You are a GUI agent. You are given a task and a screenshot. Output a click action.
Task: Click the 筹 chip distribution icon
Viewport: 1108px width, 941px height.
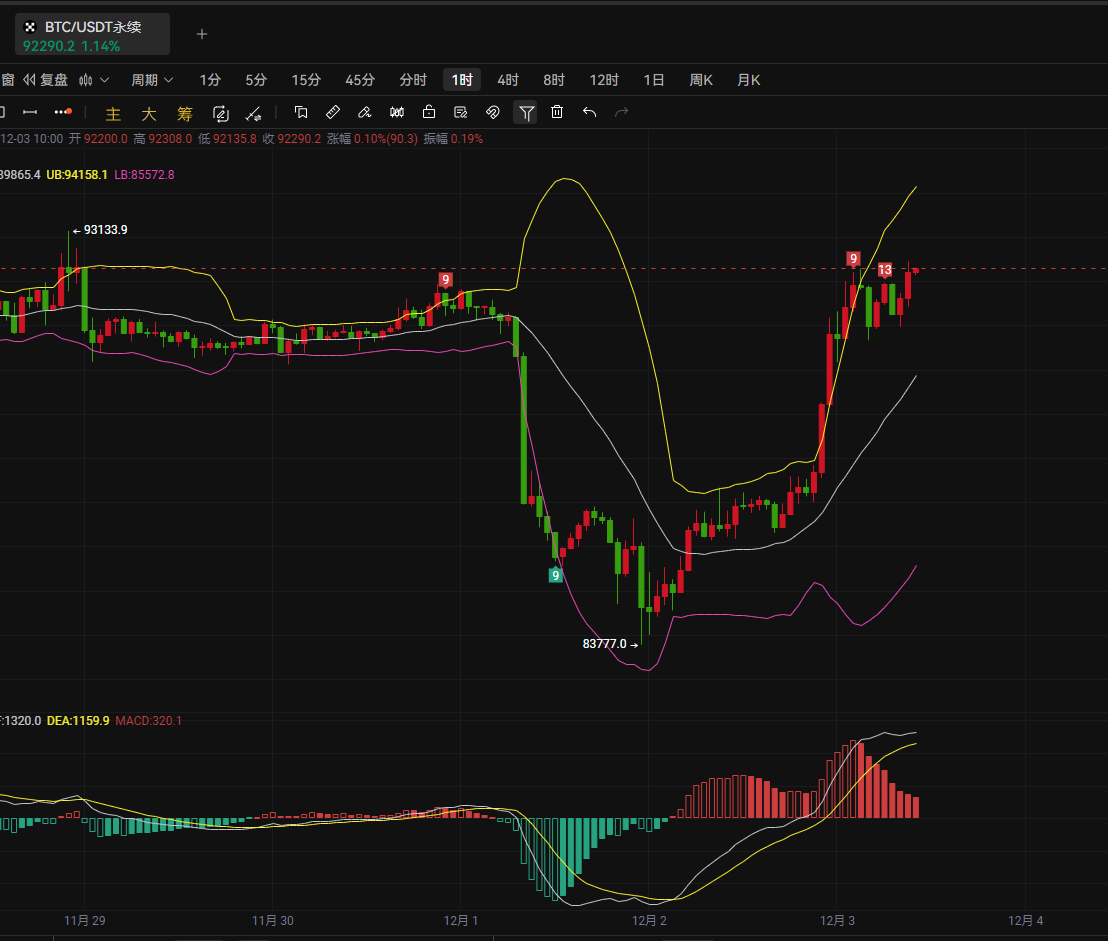tap(184, 113)
